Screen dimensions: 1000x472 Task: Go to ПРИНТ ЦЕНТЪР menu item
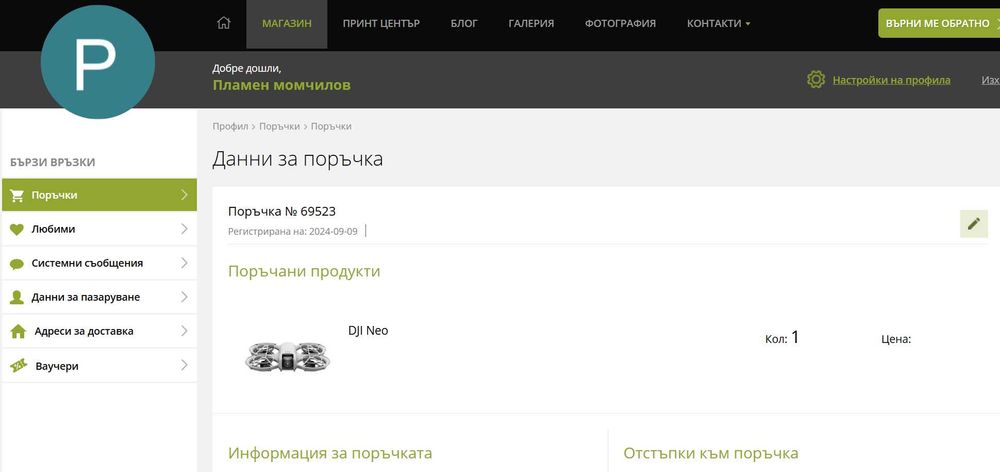[x=381, y=24]
